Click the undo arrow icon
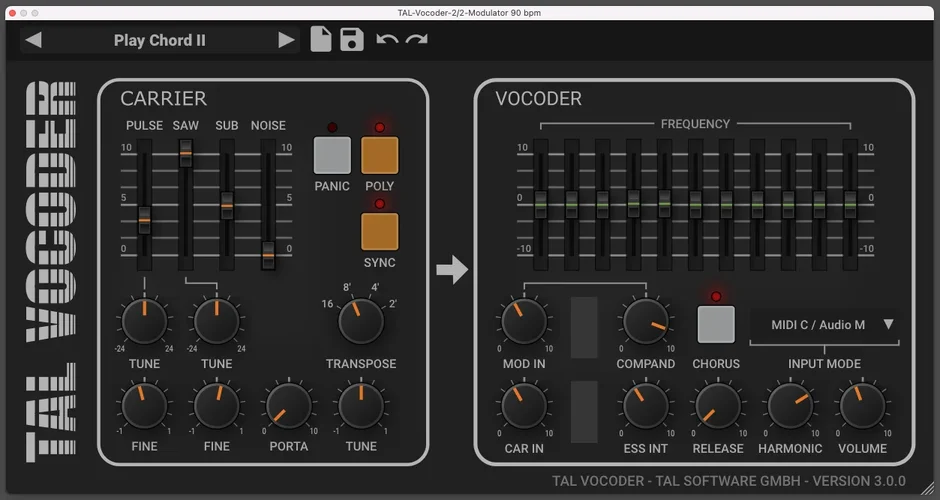The width and height of the screenshot is (940, 500). click(x=386, y=40)
